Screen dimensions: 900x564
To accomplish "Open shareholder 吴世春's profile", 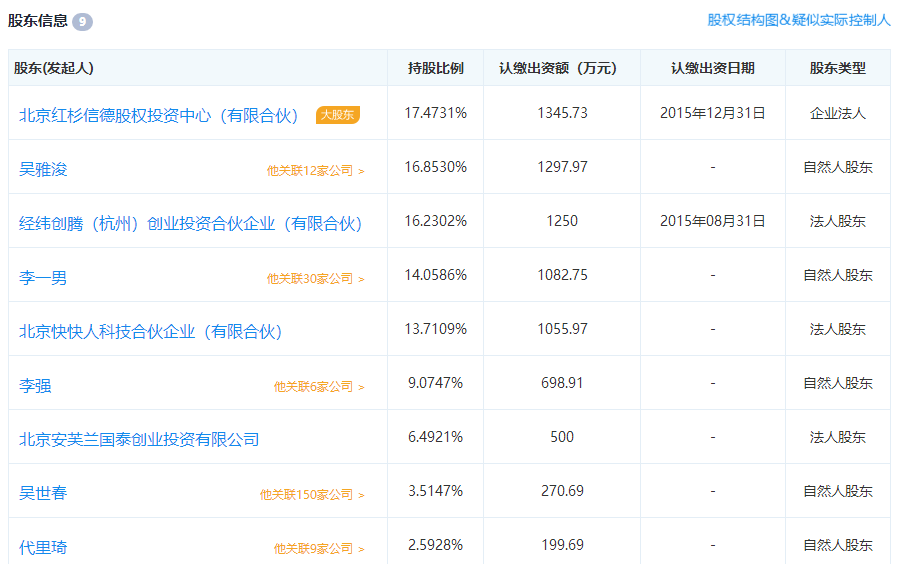I will coord(43,493).
